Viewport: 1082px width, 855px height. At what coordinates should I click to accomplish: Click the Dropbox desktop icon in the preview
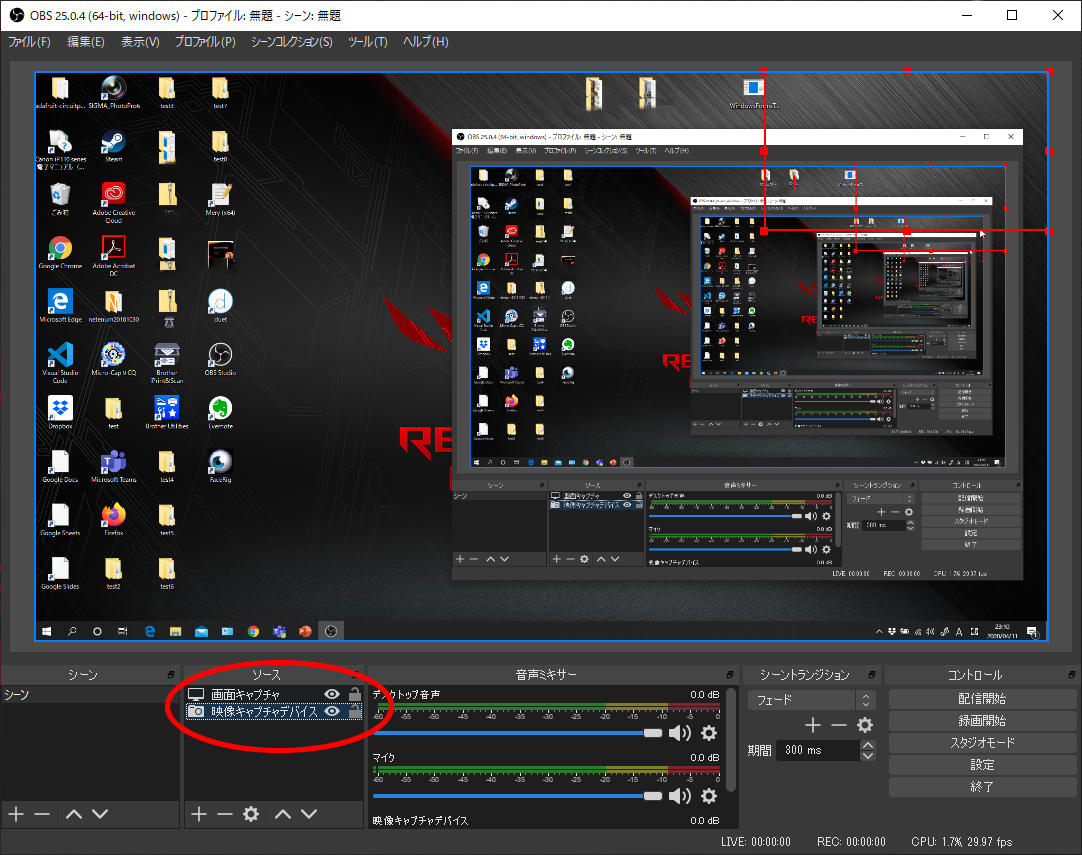tap(60, 412)
